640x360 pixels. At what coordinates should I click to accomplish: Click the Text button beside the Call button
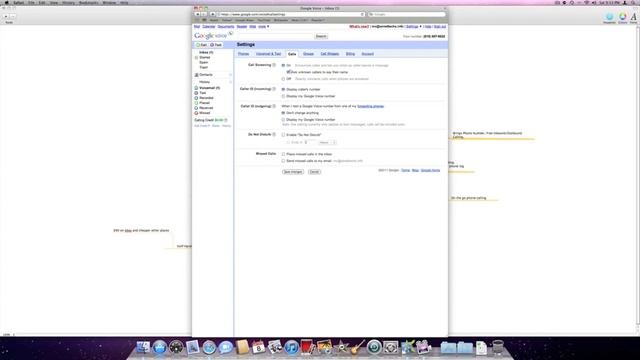point(216,45)
